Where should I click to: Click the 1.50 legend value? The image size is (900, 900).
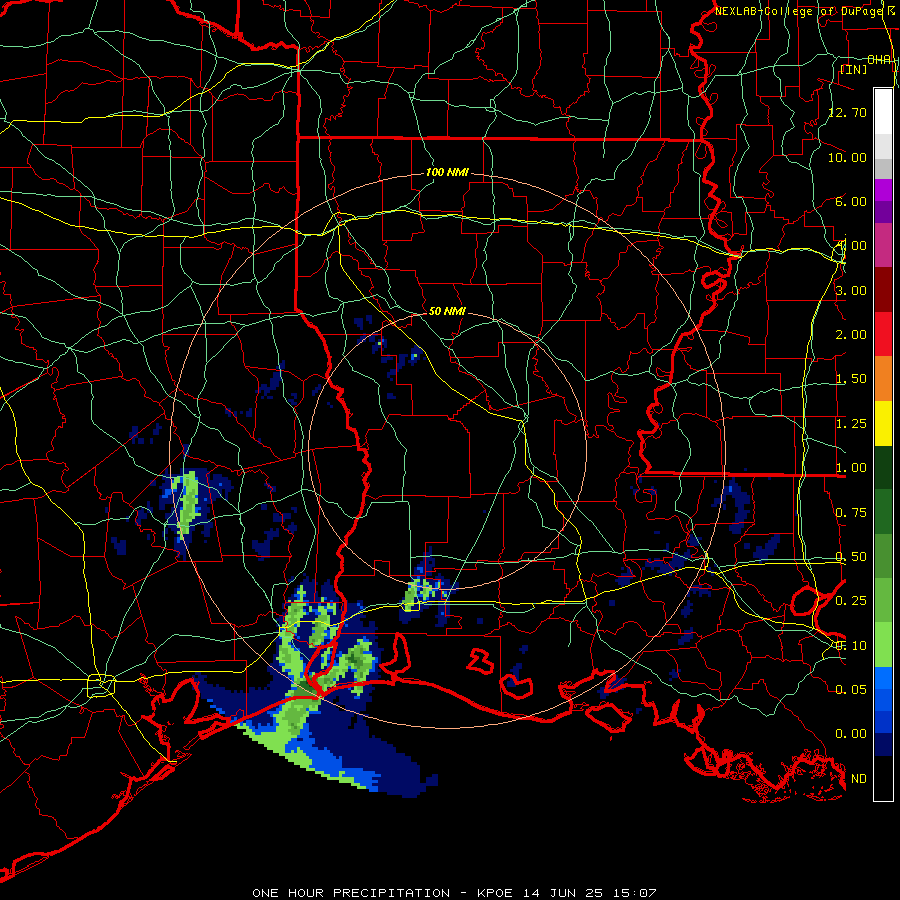pos(851,379)
